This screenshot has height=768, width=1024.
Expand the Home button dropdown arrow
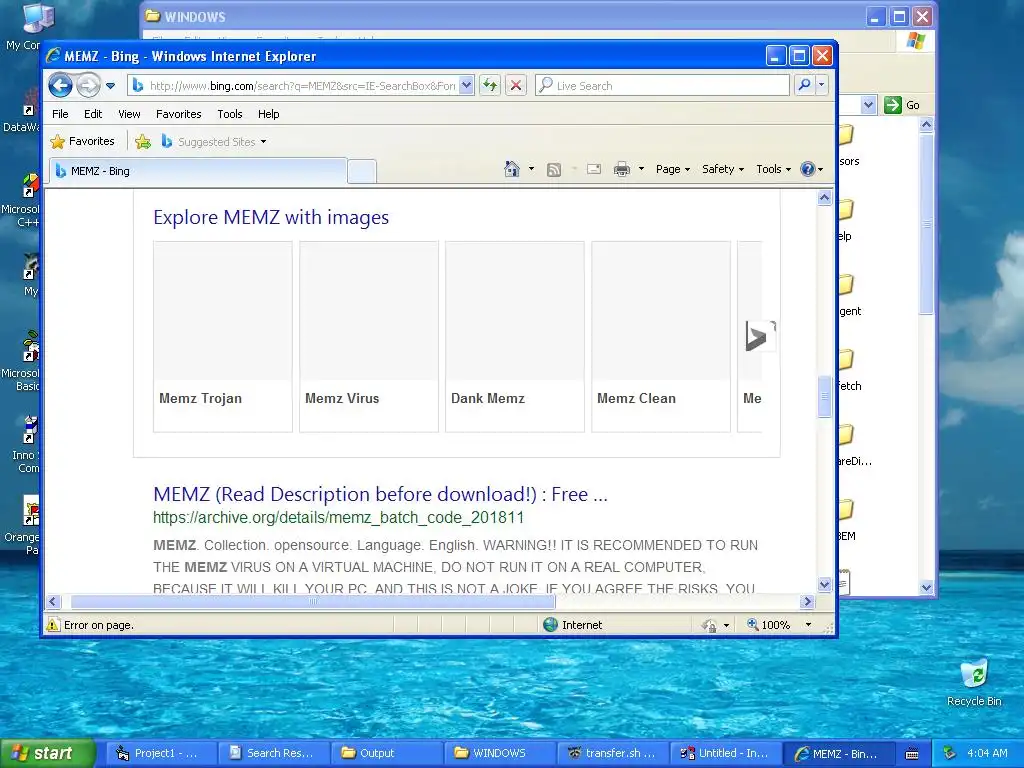(531, 169)
